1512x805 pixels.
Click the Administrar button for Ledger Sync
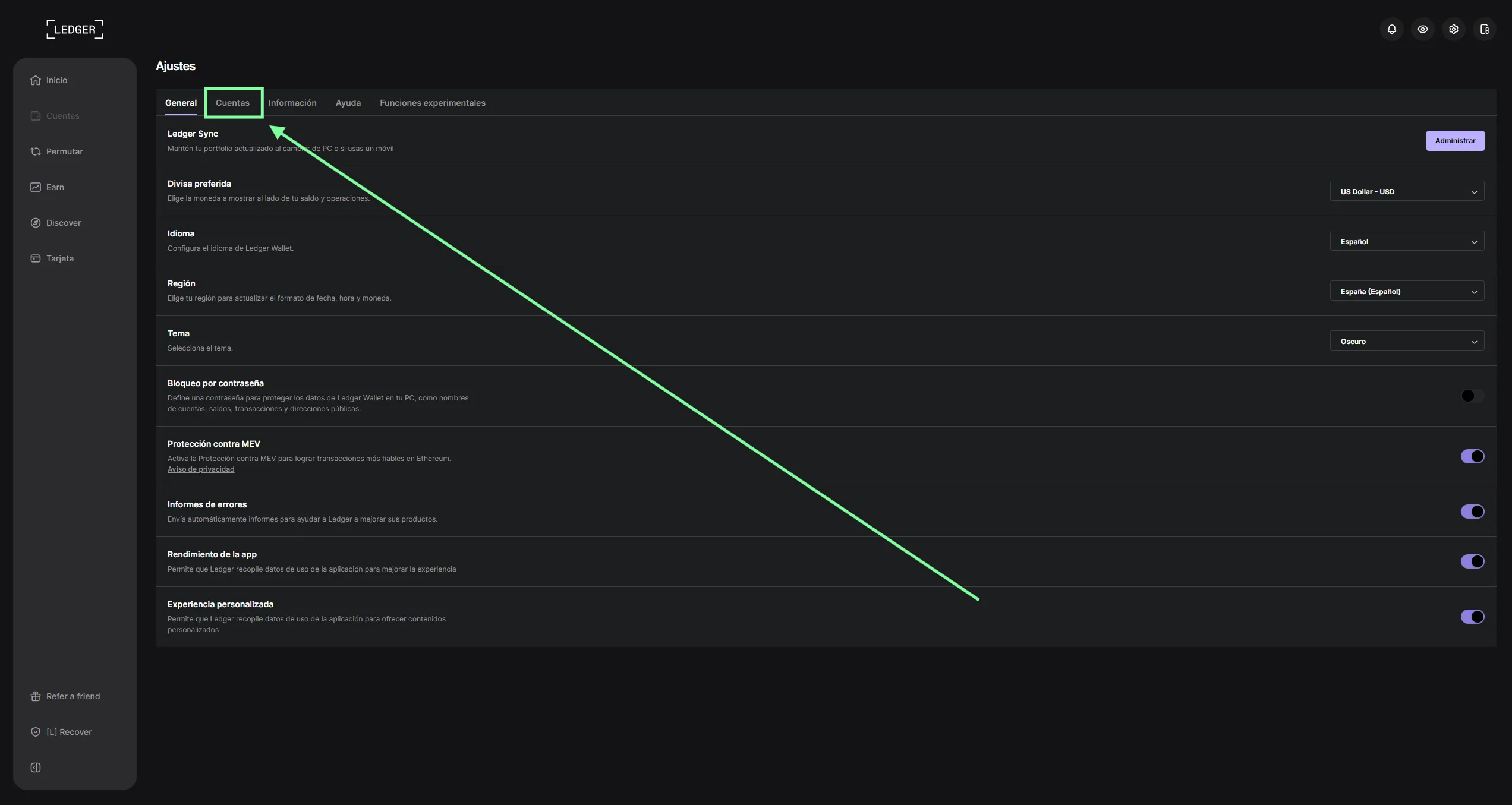click(1455, 141)
